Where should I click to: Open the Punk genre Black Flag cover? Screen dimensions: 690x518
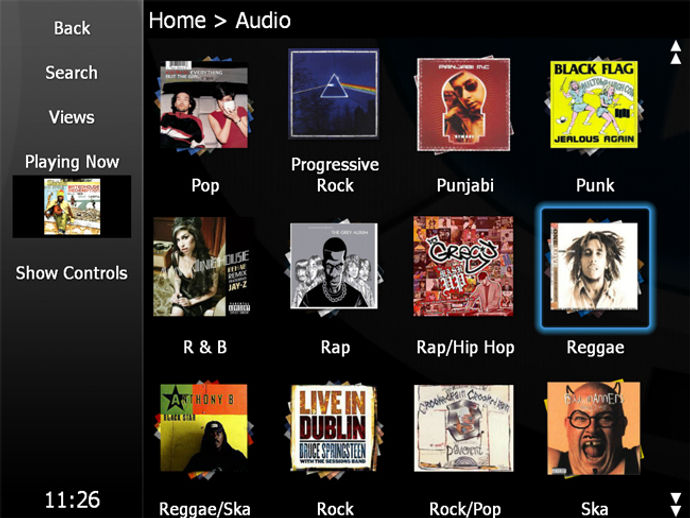coord(594,105)
